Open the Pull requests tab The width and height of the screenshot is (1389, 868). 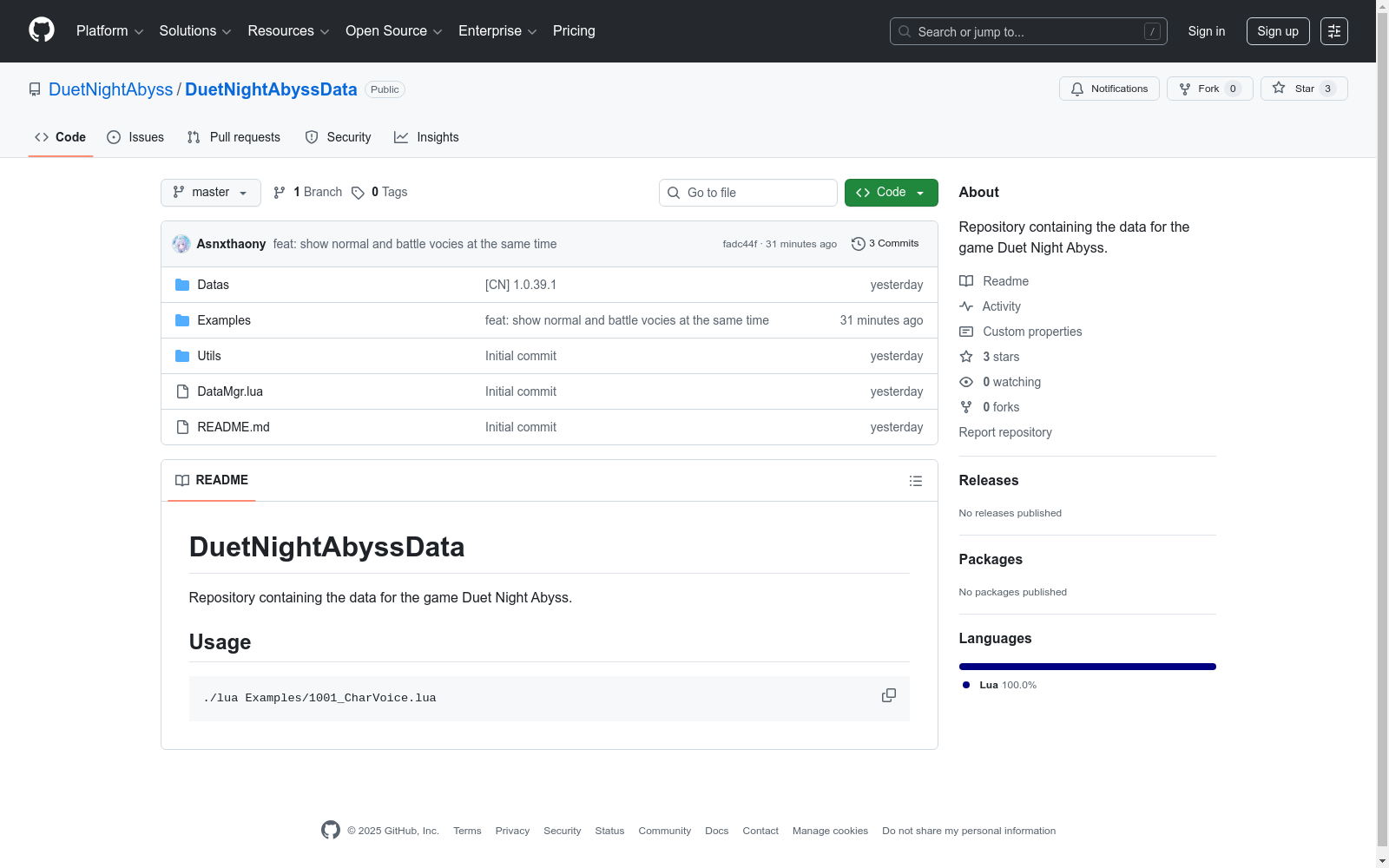tap(234, 137)
